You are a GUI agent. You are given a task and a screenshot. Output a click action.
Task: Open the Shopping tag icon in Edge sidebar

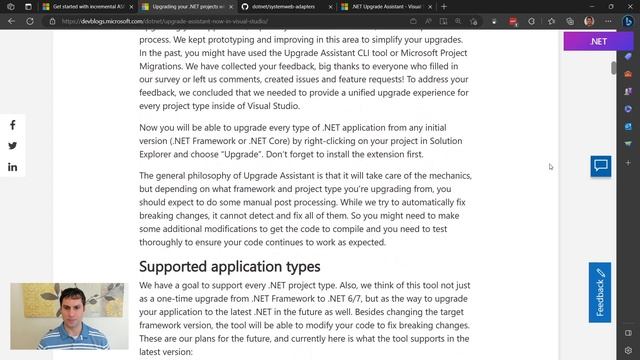pos(628,56)
